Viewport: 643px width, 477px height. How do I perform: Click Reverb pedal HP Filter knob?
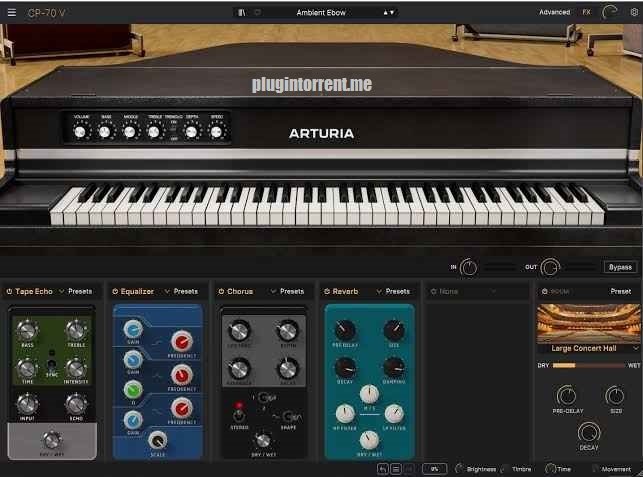pos(345,413)
